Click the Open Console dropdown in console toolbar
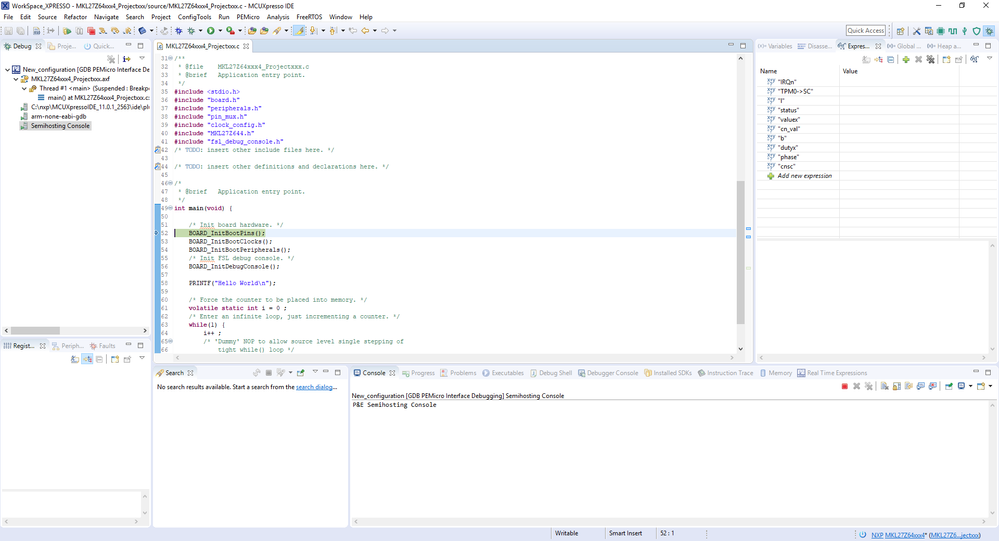Screen dimensions: 999x541 991,386
